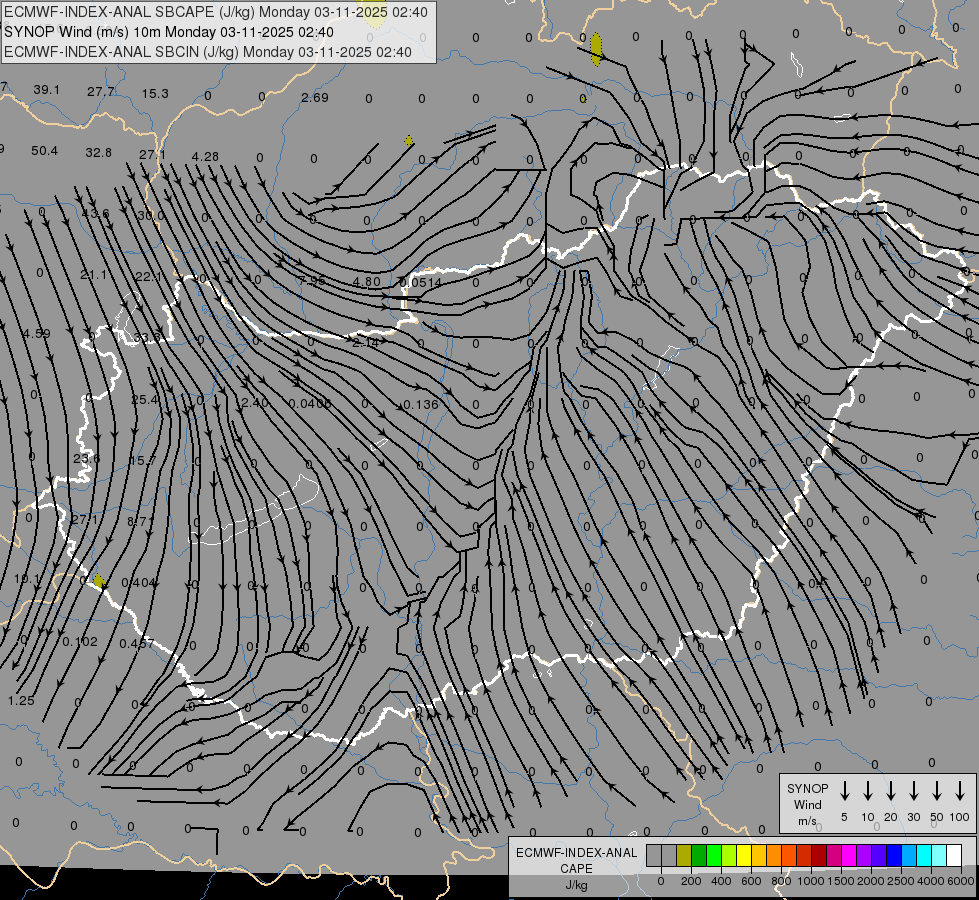Click the 4000 tick label on CAPE legend
This screenshot has width=979, height=900.
tap(930, 881)
